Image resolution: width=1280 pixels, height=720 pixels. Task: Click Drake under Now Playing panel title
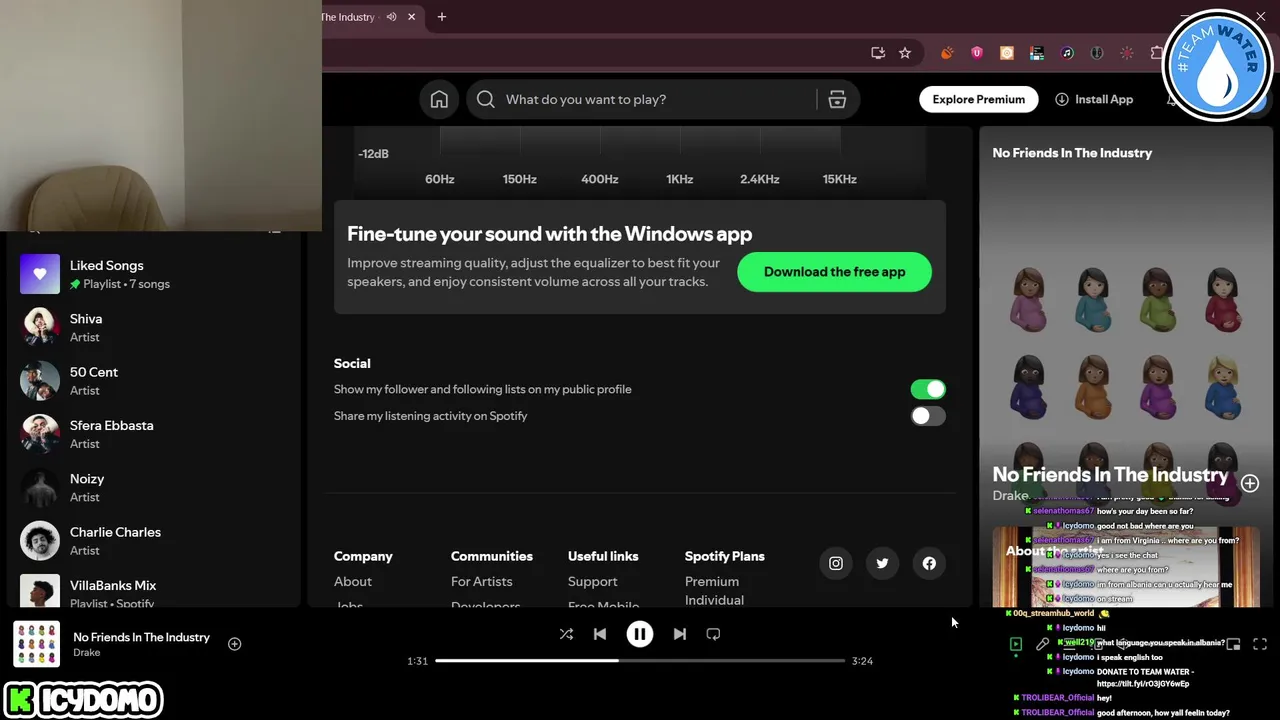pos(1010,495)
